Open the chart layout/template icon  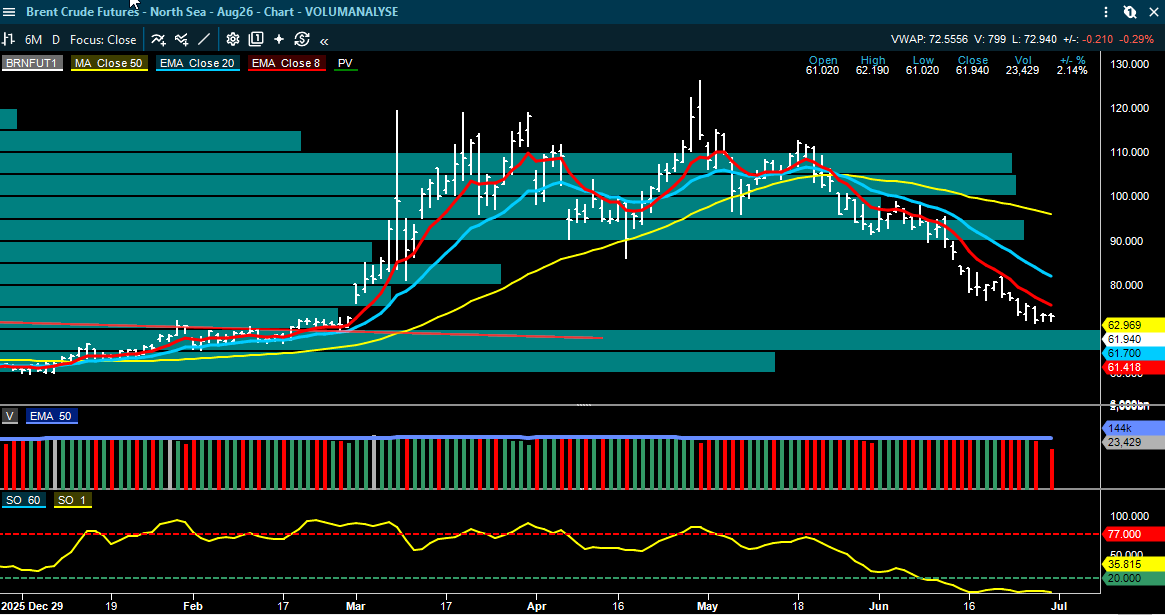click(256, 39)
